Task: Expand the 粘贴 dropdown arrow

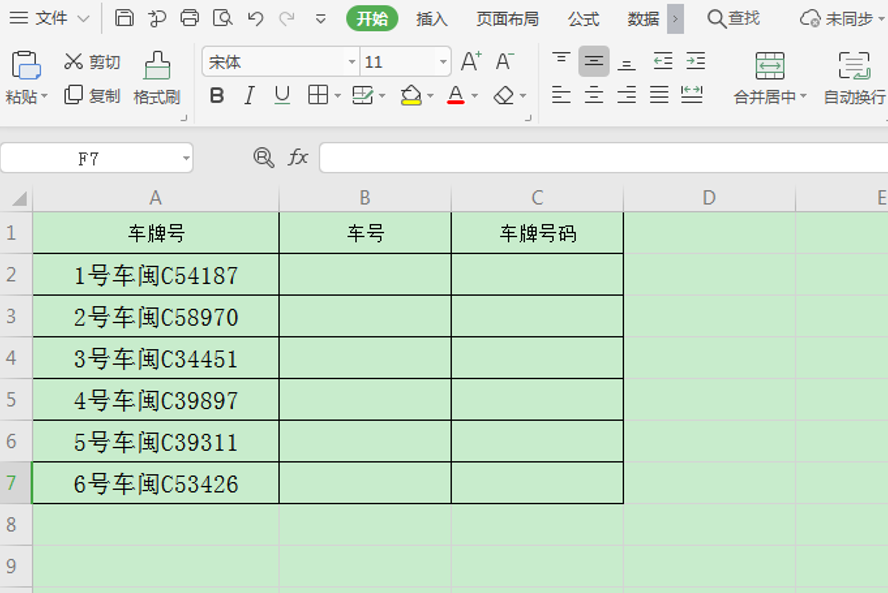Action: 44,97
